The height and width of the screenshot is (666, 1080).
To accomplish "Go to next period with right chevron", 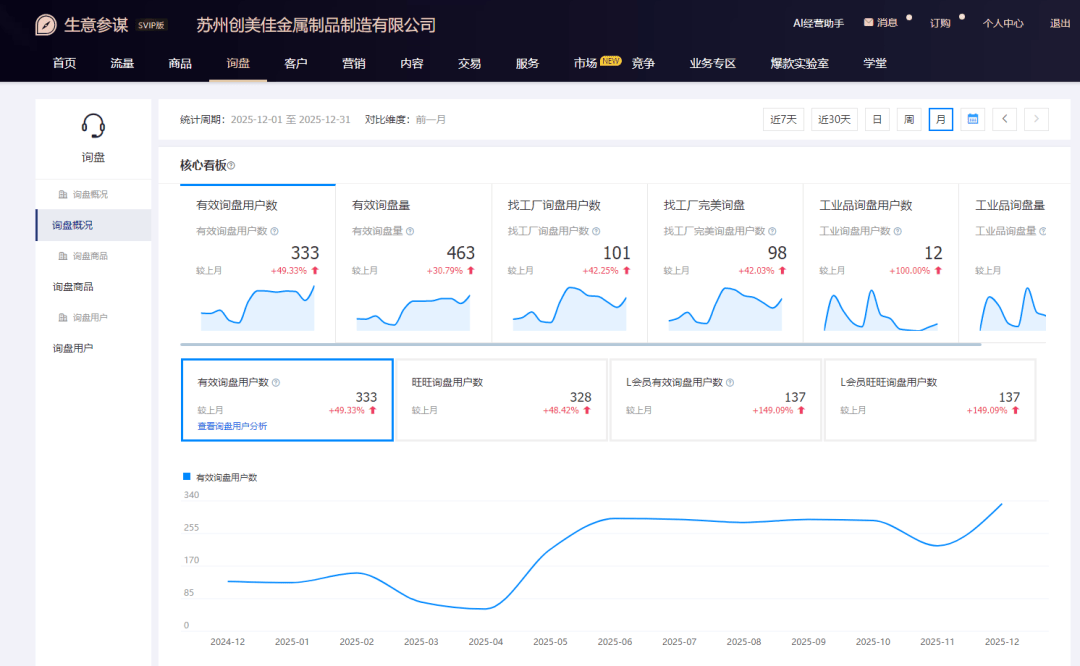I will pyautogui.click(x=1036, y=119).
